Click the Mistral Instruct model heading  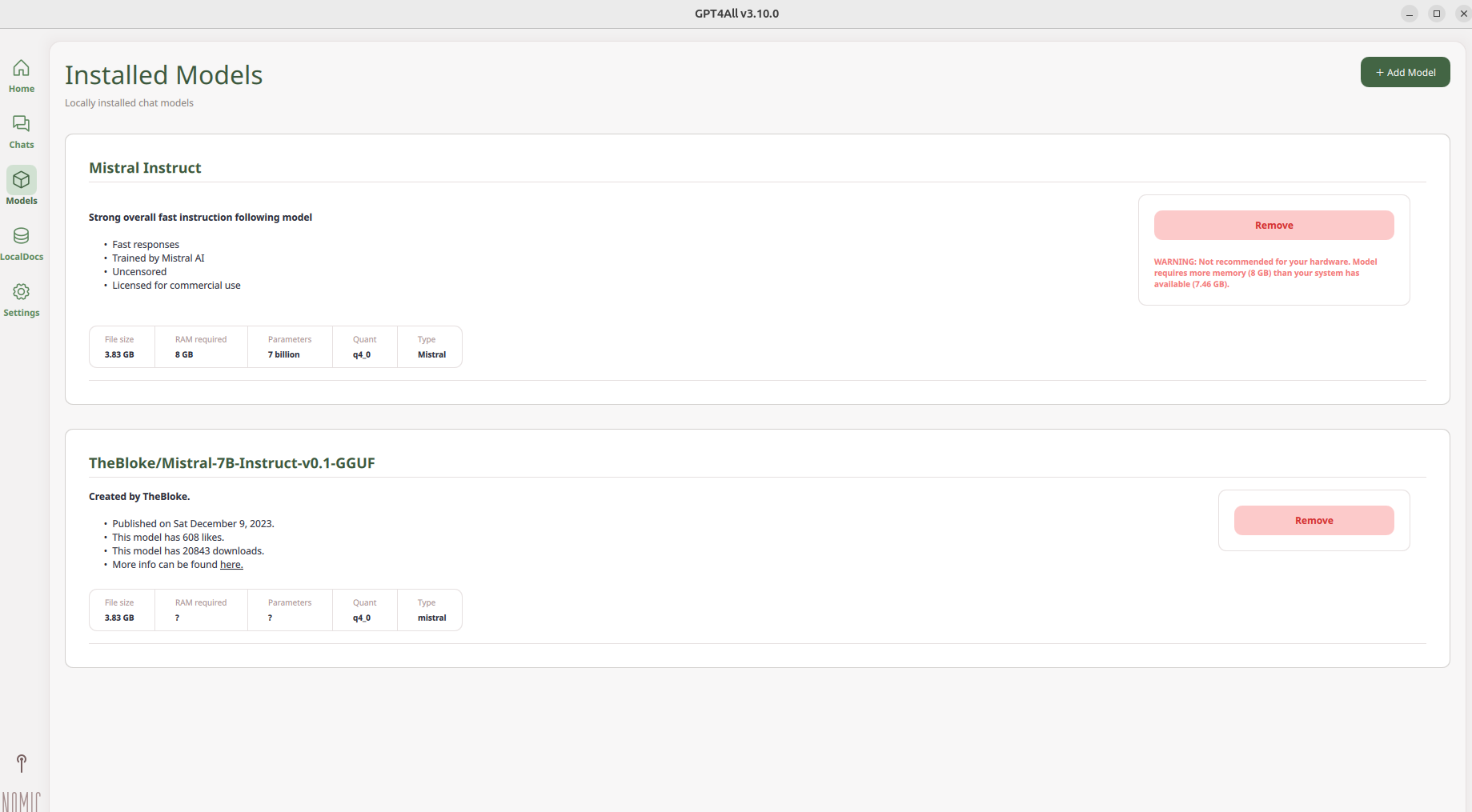[145, 168]
